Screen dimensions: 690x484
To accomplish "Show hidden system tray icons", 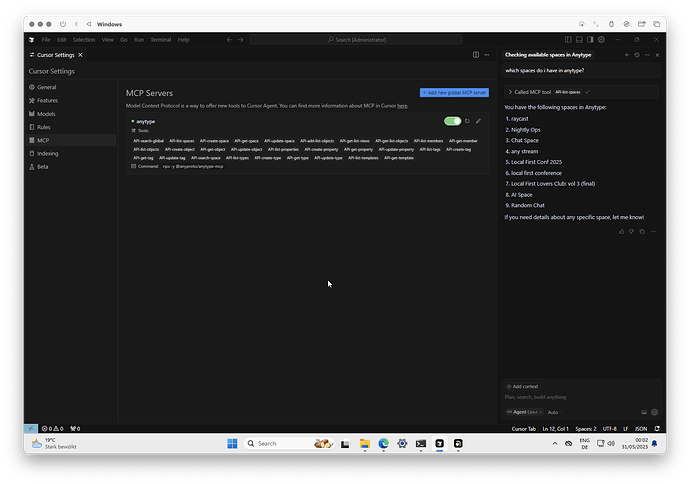I will point(554,444).
